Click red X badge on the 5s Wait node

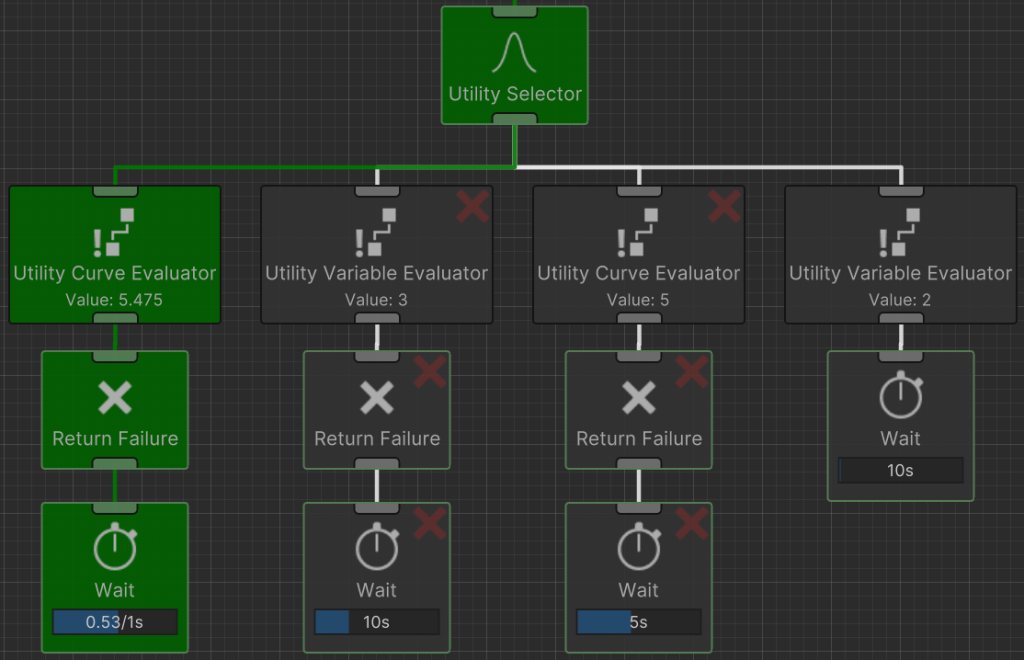[x=692, y=523]
